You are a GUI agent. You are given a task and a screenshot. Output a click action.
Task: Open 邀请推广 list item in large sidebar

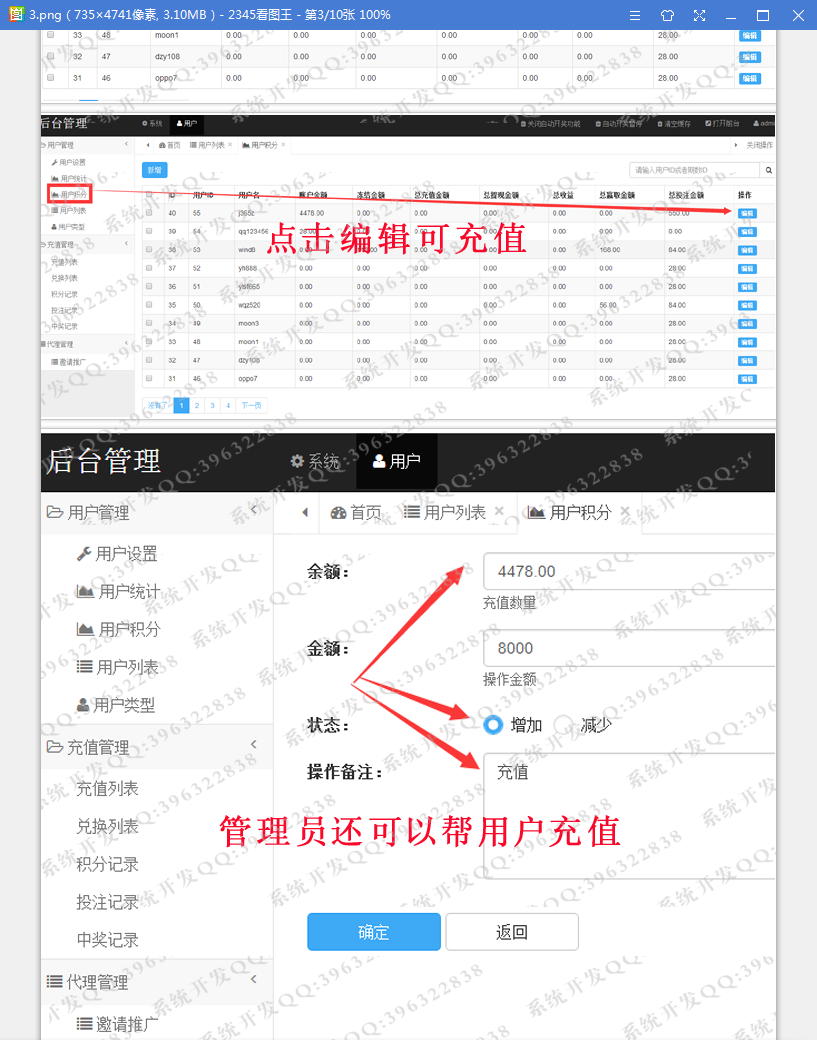tap(117, 1024)
